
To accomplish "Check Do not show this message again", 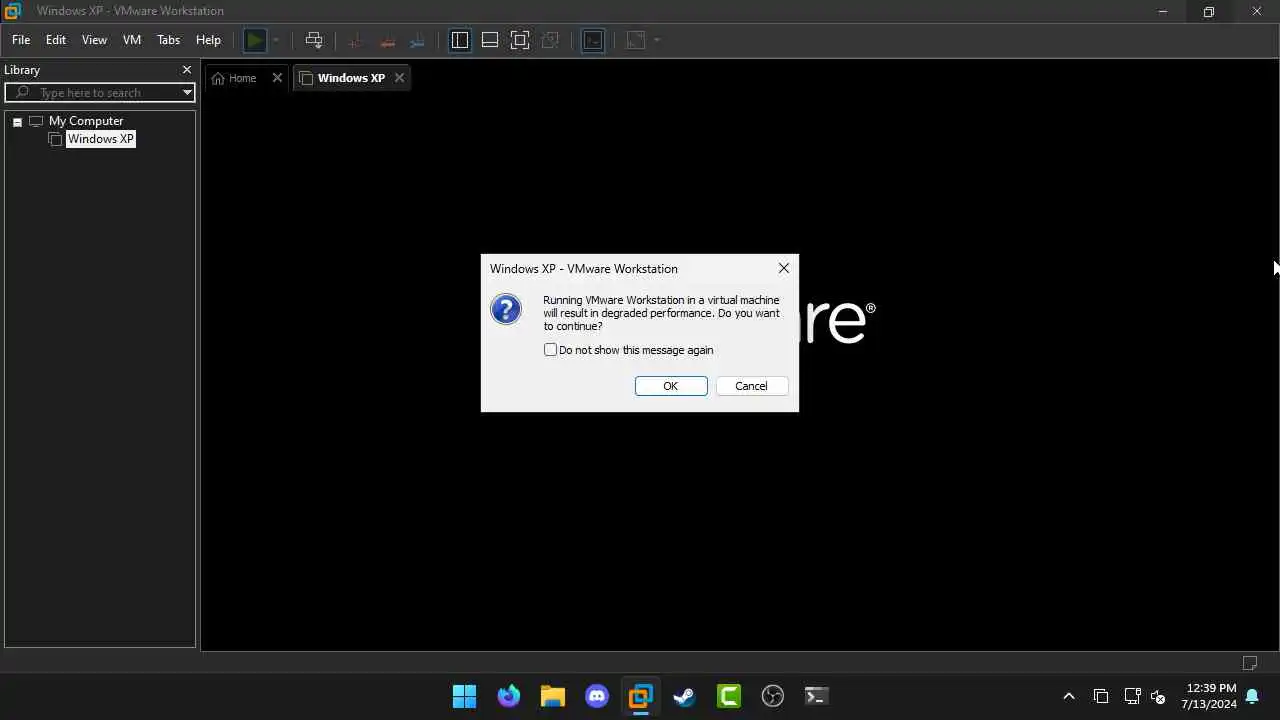I will click(x=550, y=350).
